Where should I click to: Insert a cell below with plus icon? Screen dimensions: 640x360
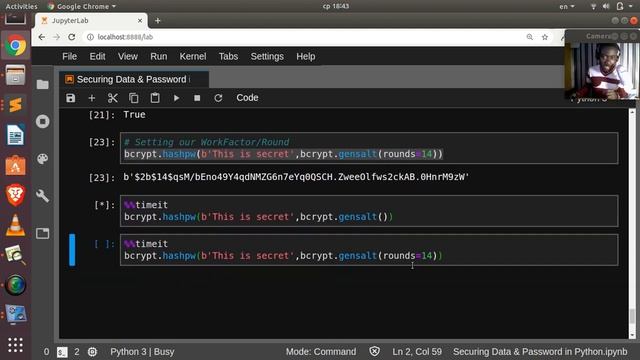92,98
